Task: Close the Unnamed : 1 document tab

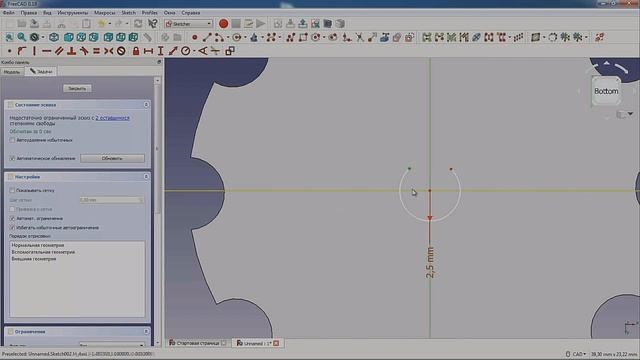Action: pos(276,343)
